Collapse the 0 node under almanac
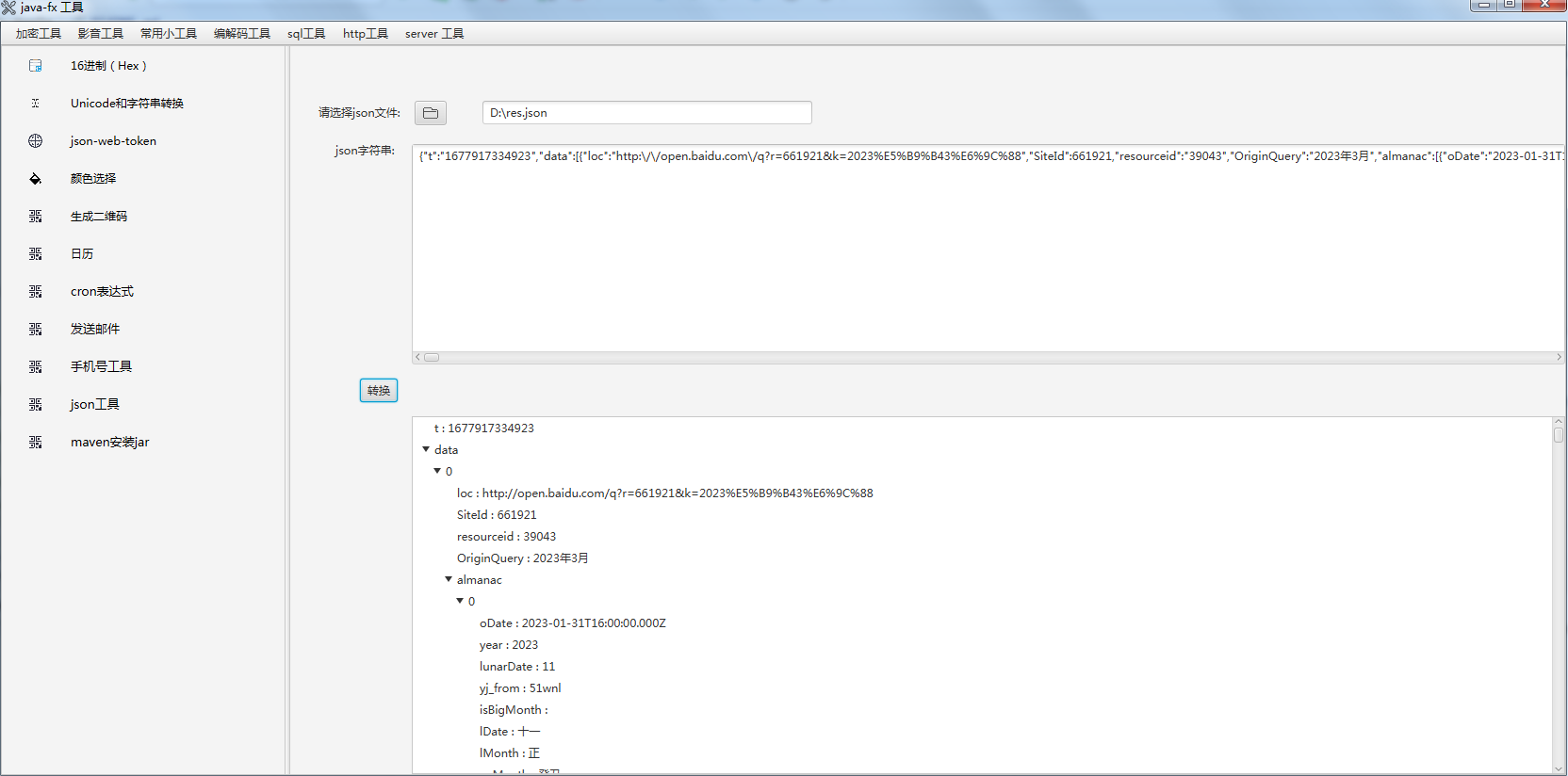 pos(460,601)
